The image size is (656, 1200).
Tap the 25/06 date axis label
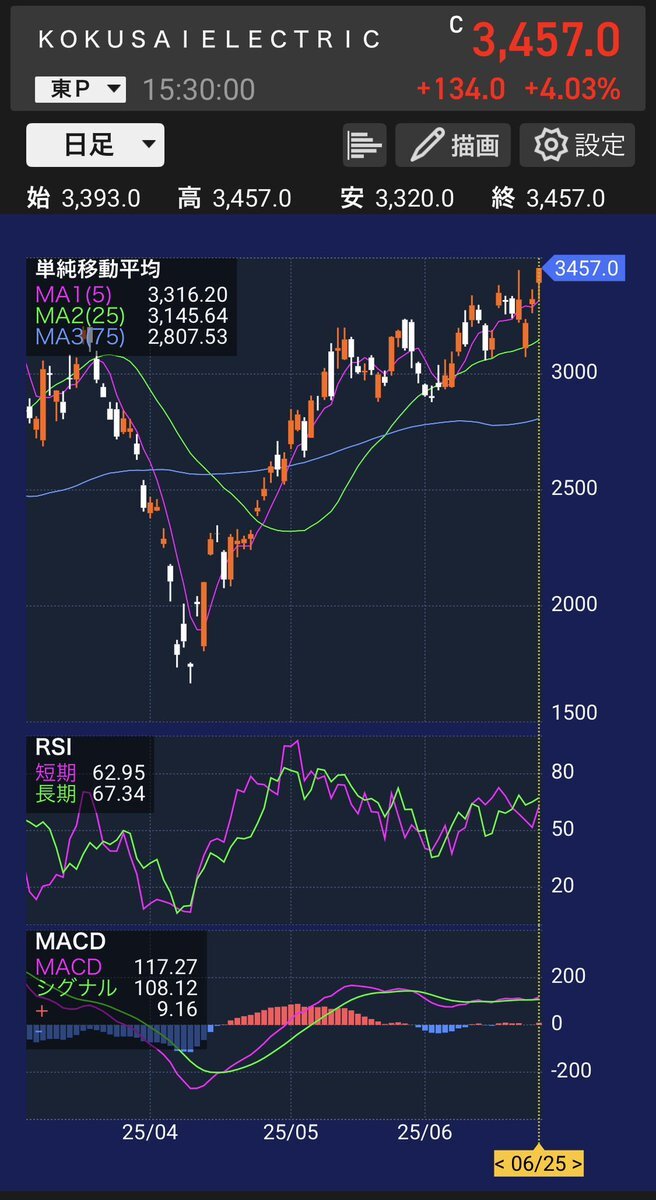coord(426,1133)
